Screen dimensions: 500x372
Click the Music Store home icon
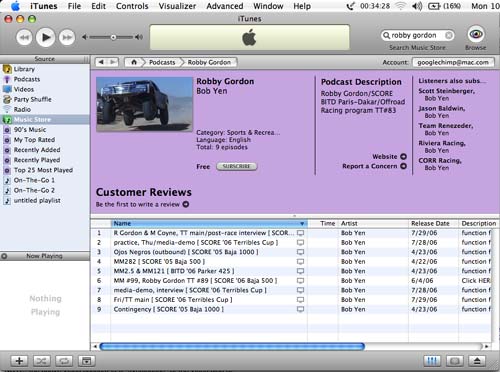134,62
